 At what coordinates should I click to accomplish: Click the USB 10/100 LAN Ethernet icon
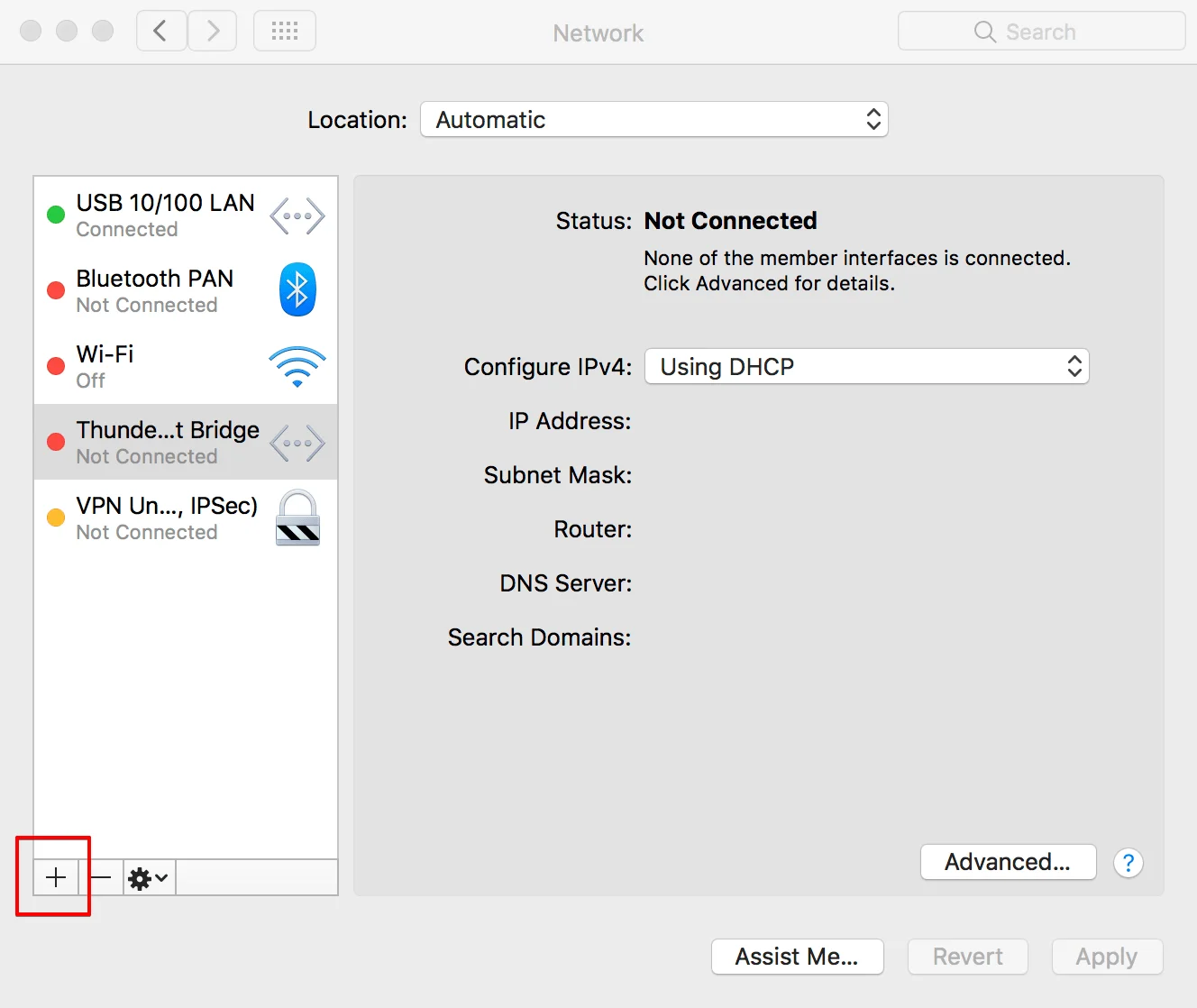tap(297, 216)
